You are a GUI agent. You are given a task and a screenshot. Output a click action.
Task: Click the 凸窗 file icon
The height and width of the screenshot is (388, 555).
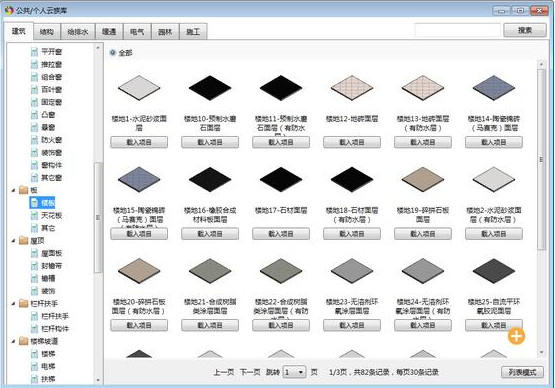(34, 115)
